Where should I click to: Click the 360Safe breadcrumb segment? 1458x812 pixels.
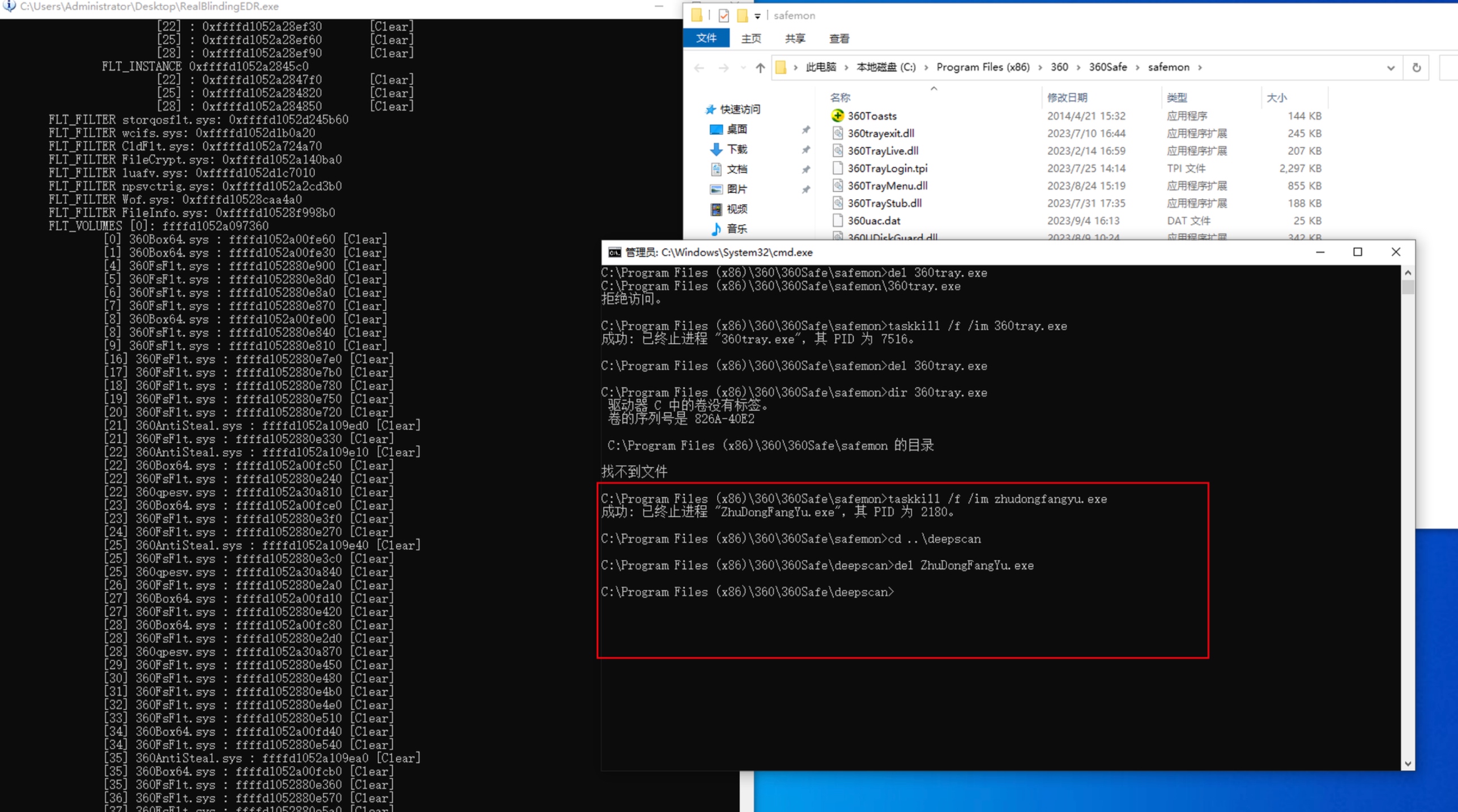tap(1107, 67)
